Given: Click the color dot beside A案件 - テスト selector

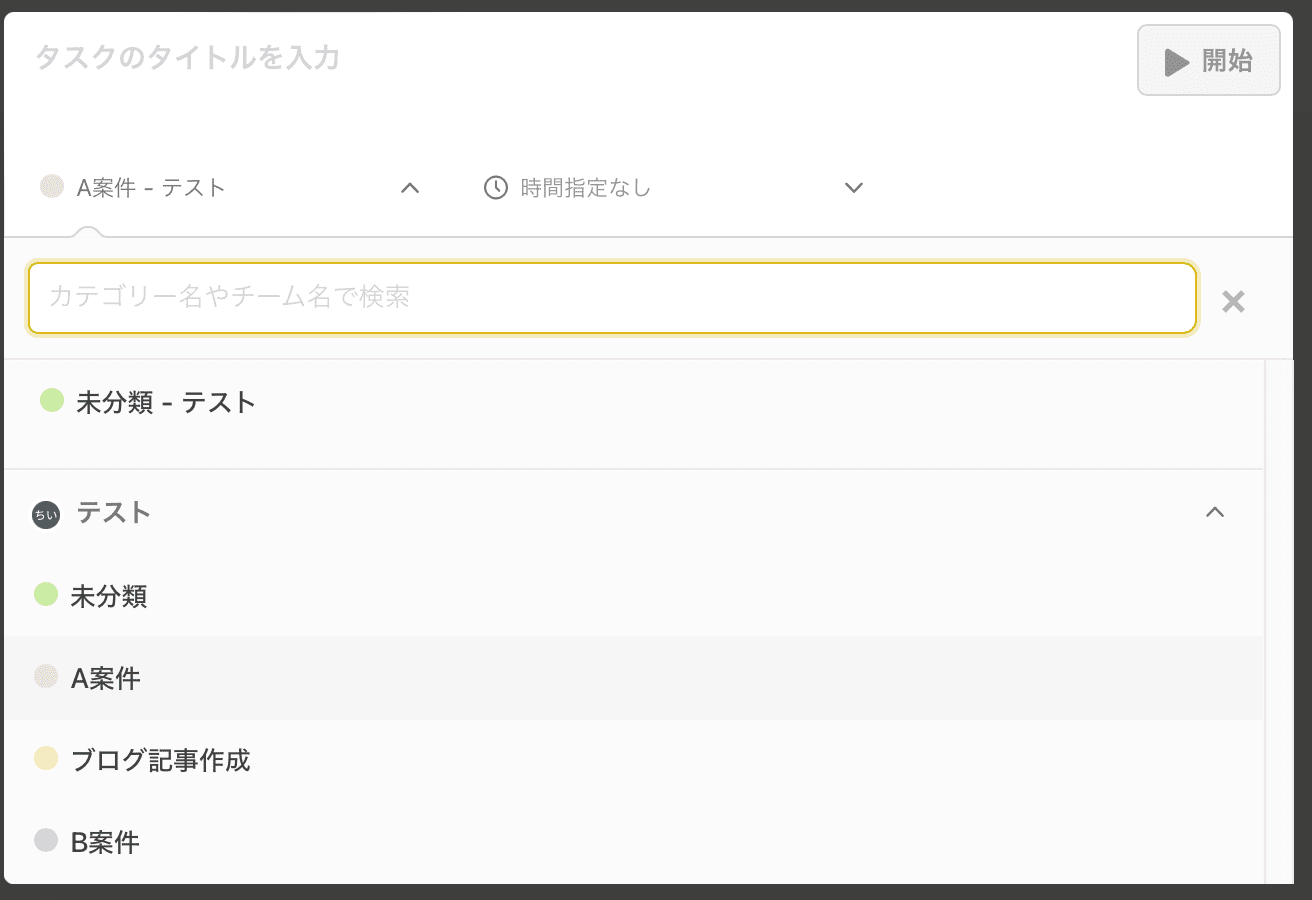Looking at the screenshot, I should 52,187.
